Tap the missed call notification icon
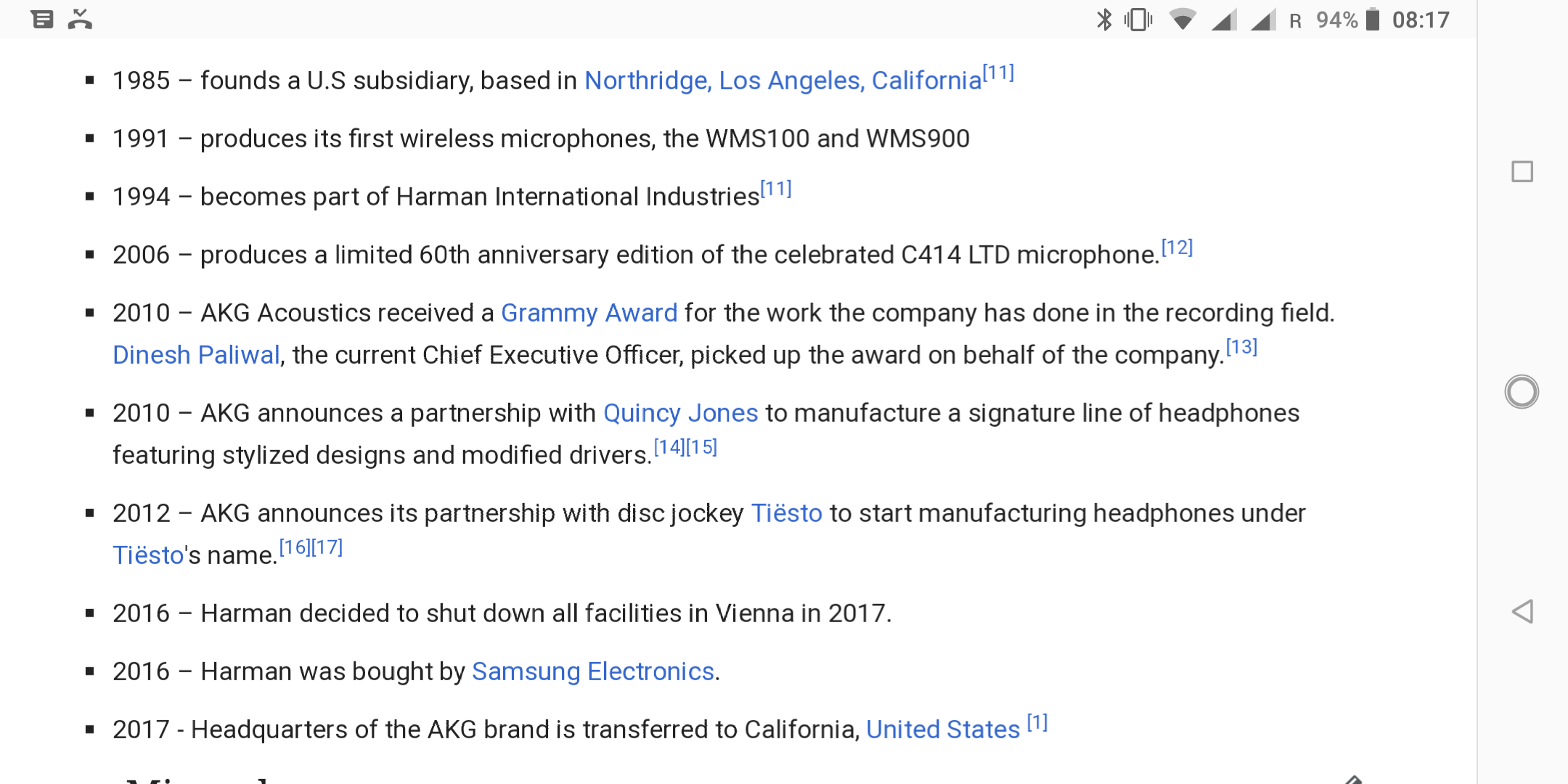This screenshot has height=784, width=1568. (80, 20)
